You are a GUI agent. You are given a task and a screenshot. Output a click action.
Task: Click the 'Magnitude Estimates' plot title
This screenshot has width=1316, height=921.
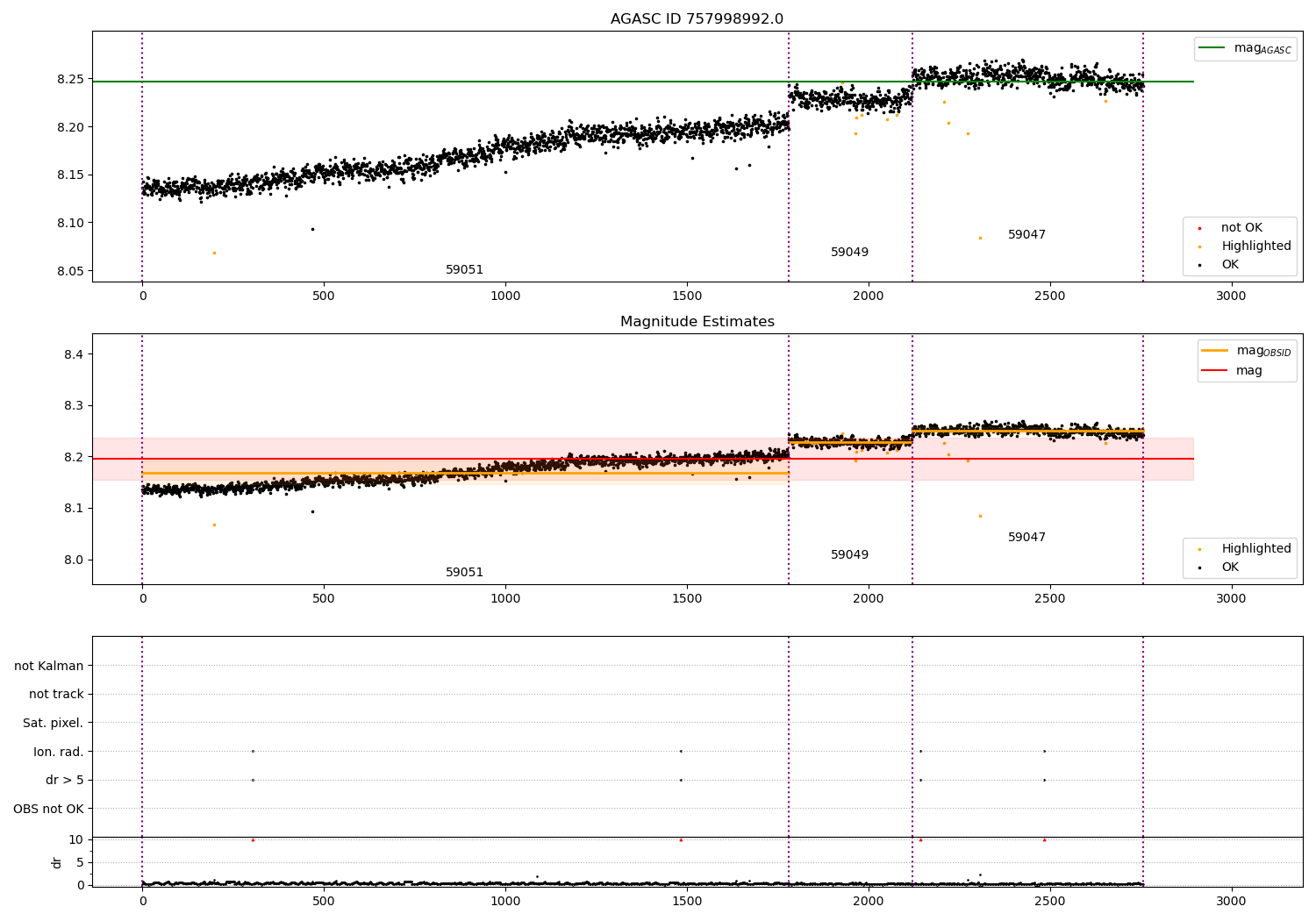point(697,322)
